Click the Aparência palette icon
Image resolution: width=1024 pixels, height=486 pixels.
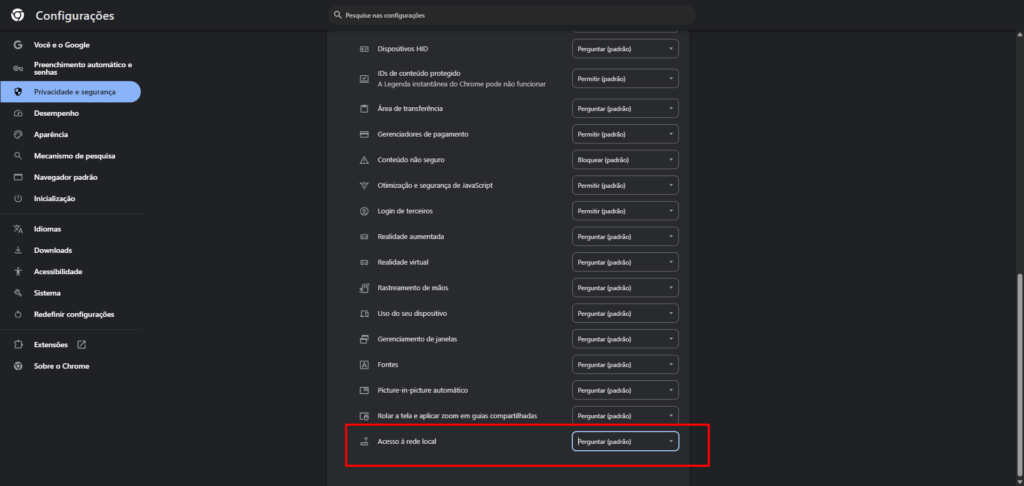18,134
